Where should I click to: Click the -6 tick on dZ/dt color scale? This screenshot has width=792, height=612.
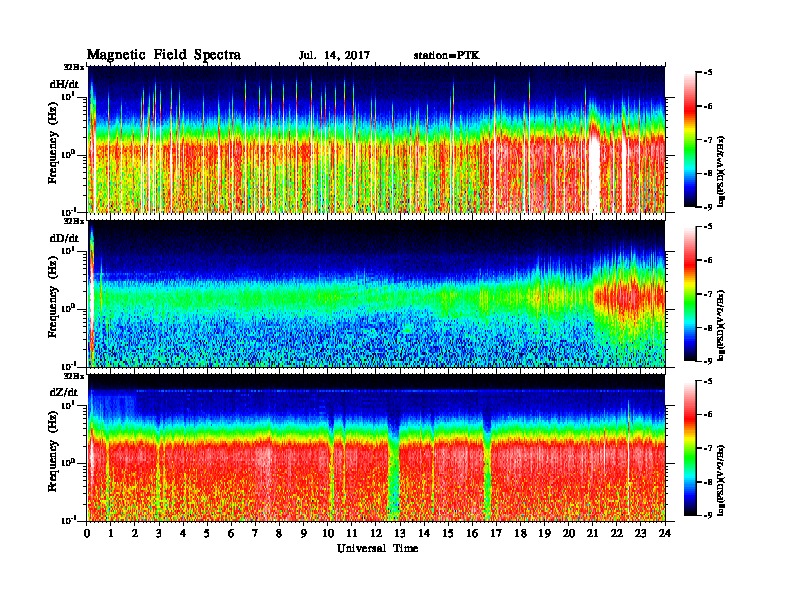(709, 415)
